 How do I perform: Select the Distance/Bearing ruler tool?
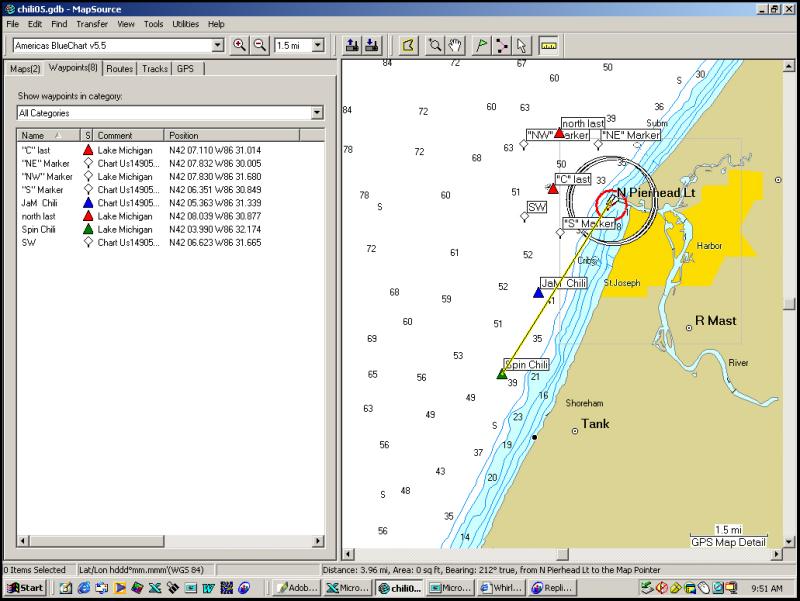[549, 45]
